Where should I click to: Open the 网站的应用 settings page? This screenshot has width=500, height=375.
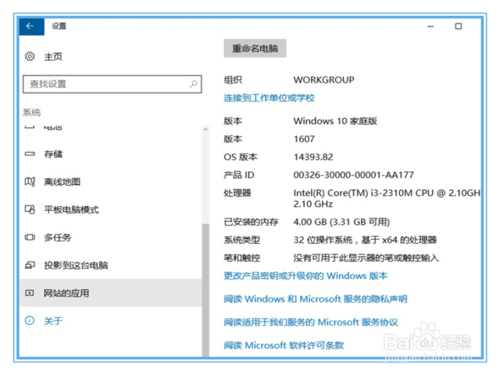tap(111, 293)
